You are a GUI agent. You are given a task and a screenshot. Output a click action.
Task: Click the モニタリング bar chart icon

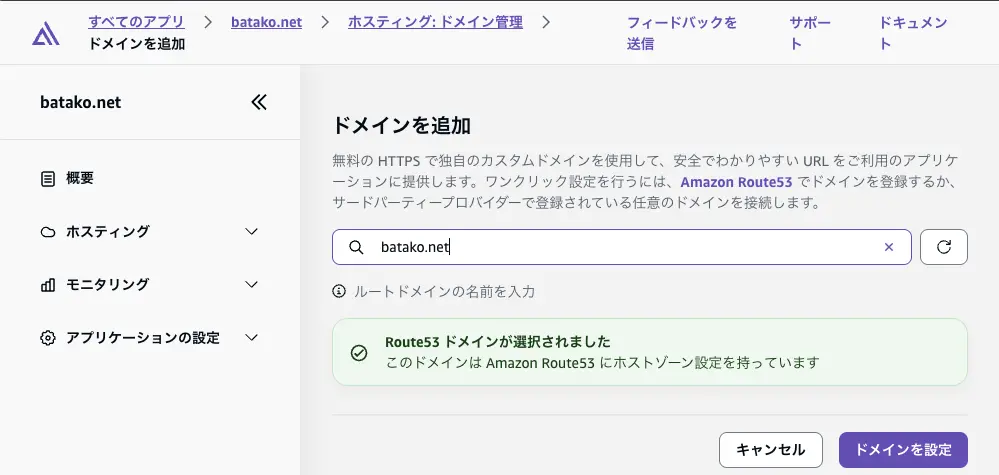(48, 285)
